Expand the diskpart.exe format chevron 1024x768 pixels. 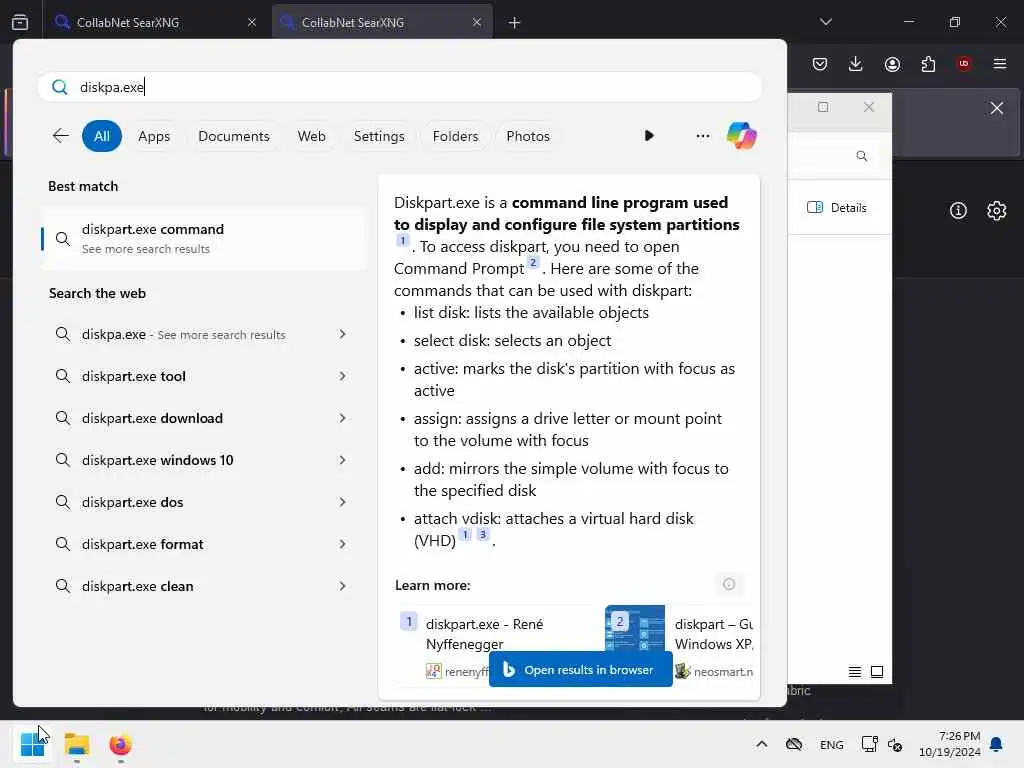click(342, 544)
